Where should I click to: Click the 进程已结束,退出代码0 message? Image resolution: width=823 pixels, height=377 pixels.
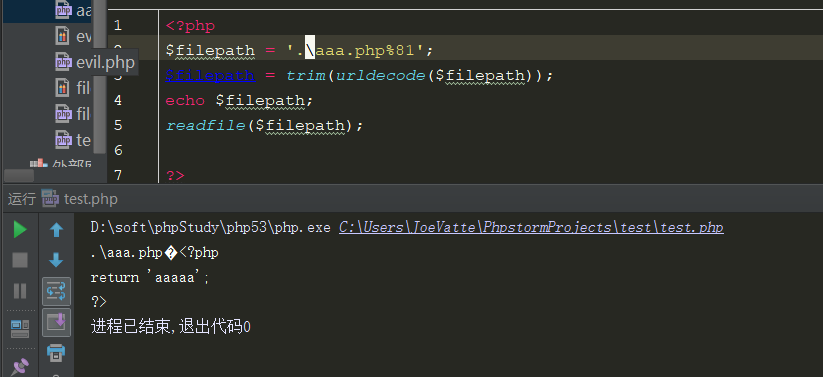coord(171,327)
